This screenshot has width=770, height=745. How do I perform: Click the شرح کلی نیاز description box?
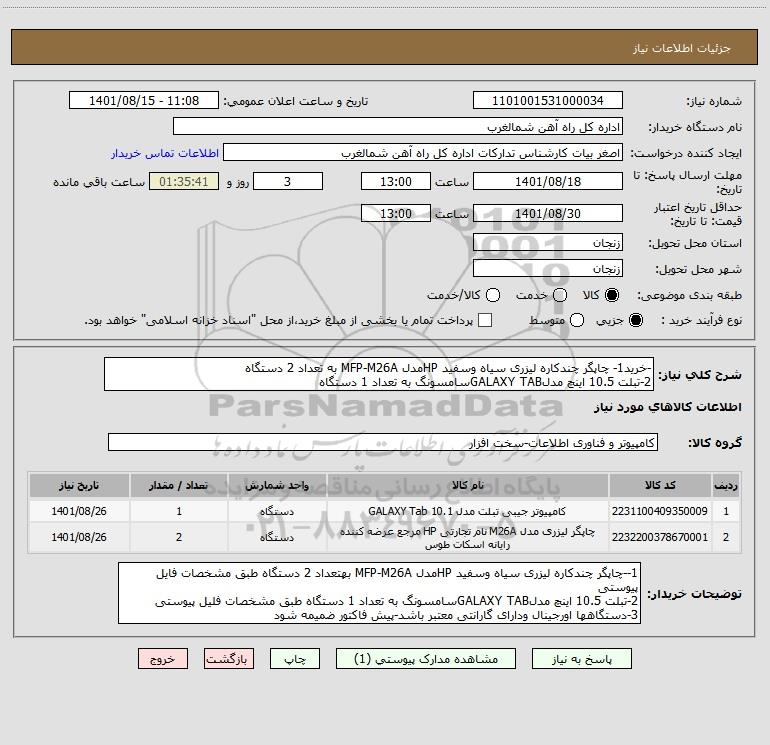tap(379, 374)
